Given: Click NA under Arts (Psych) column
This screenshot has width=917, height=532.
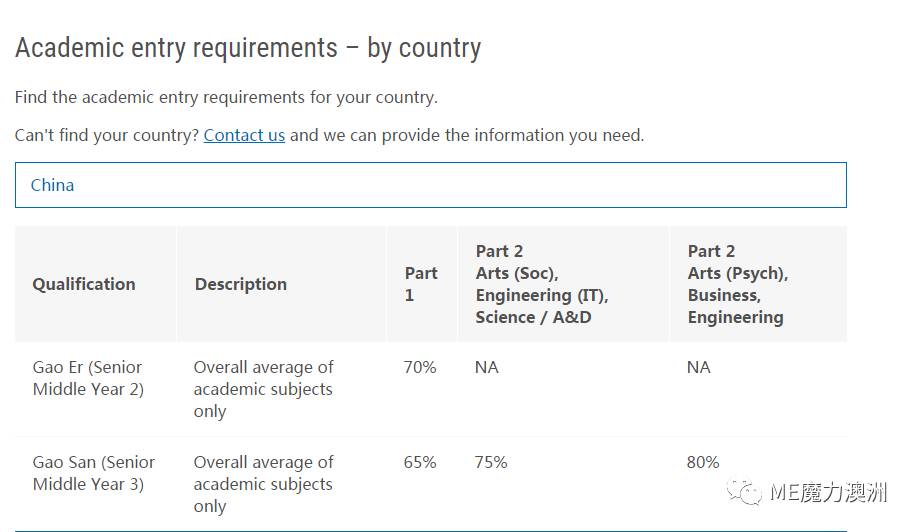Looking at the screenshot, I should 699,367.
